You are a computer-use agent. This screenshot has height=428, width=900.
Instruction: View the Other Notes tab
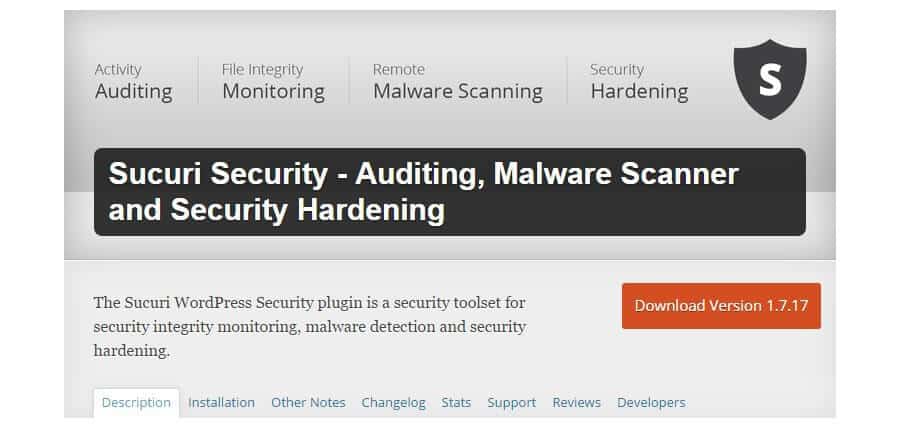(x=308, y=403)
